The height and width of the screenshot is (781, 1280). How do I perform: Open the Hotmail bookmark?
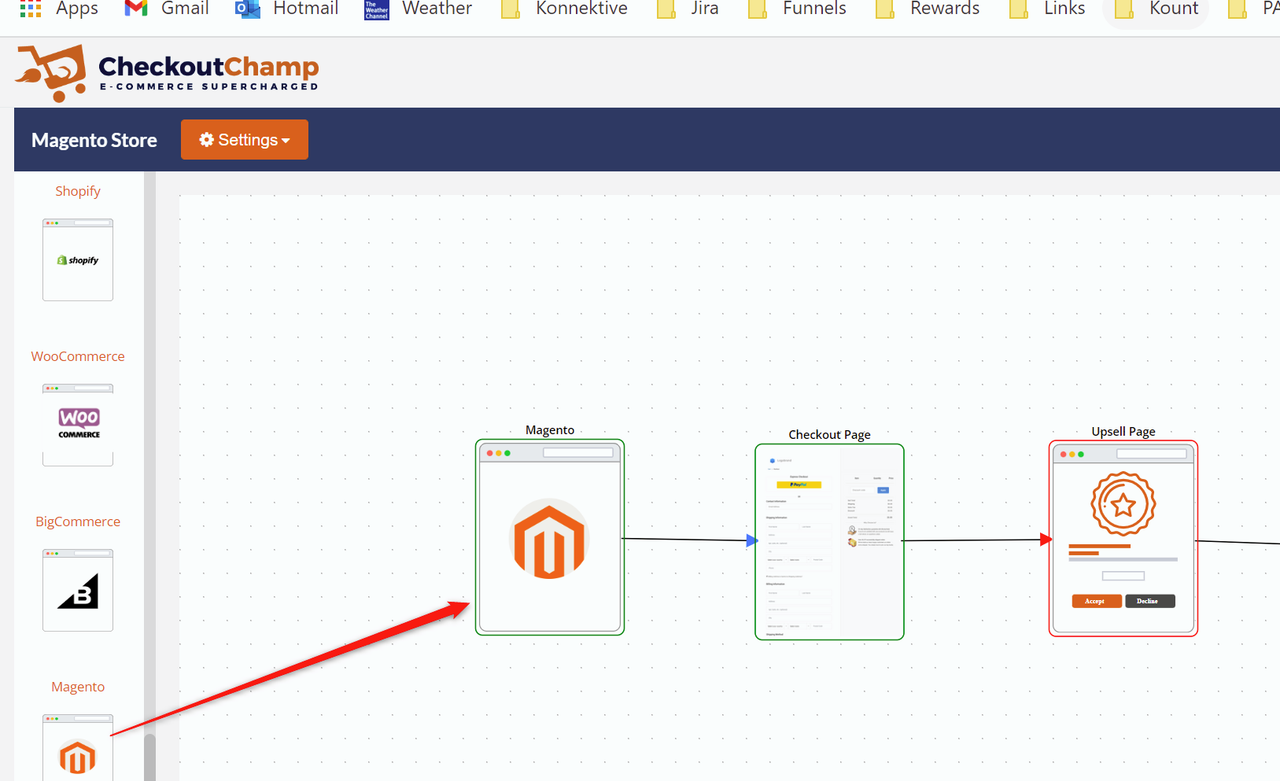click(x=287, y=9)
